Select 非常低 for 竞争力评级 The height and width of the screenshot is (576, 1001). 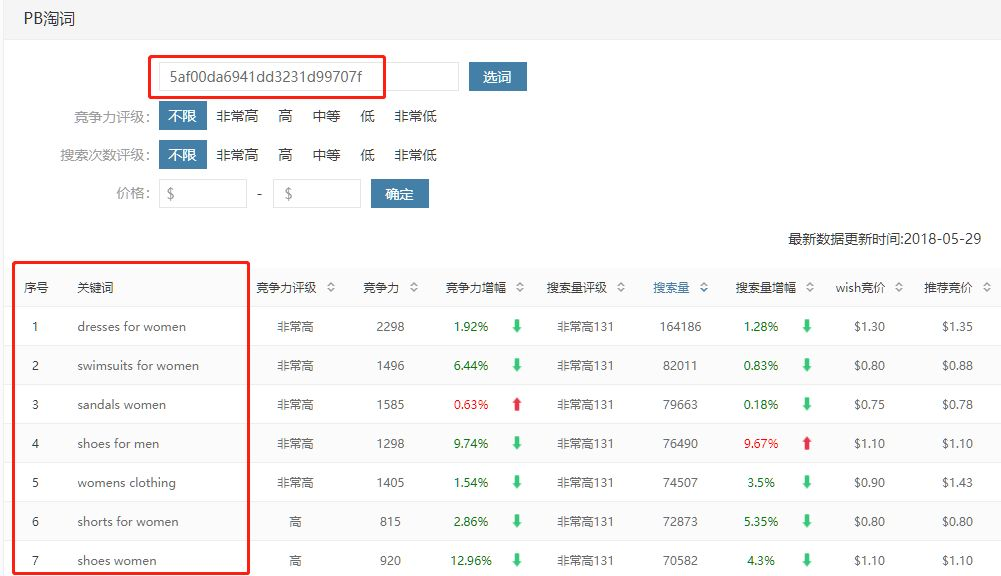(416, 116)
